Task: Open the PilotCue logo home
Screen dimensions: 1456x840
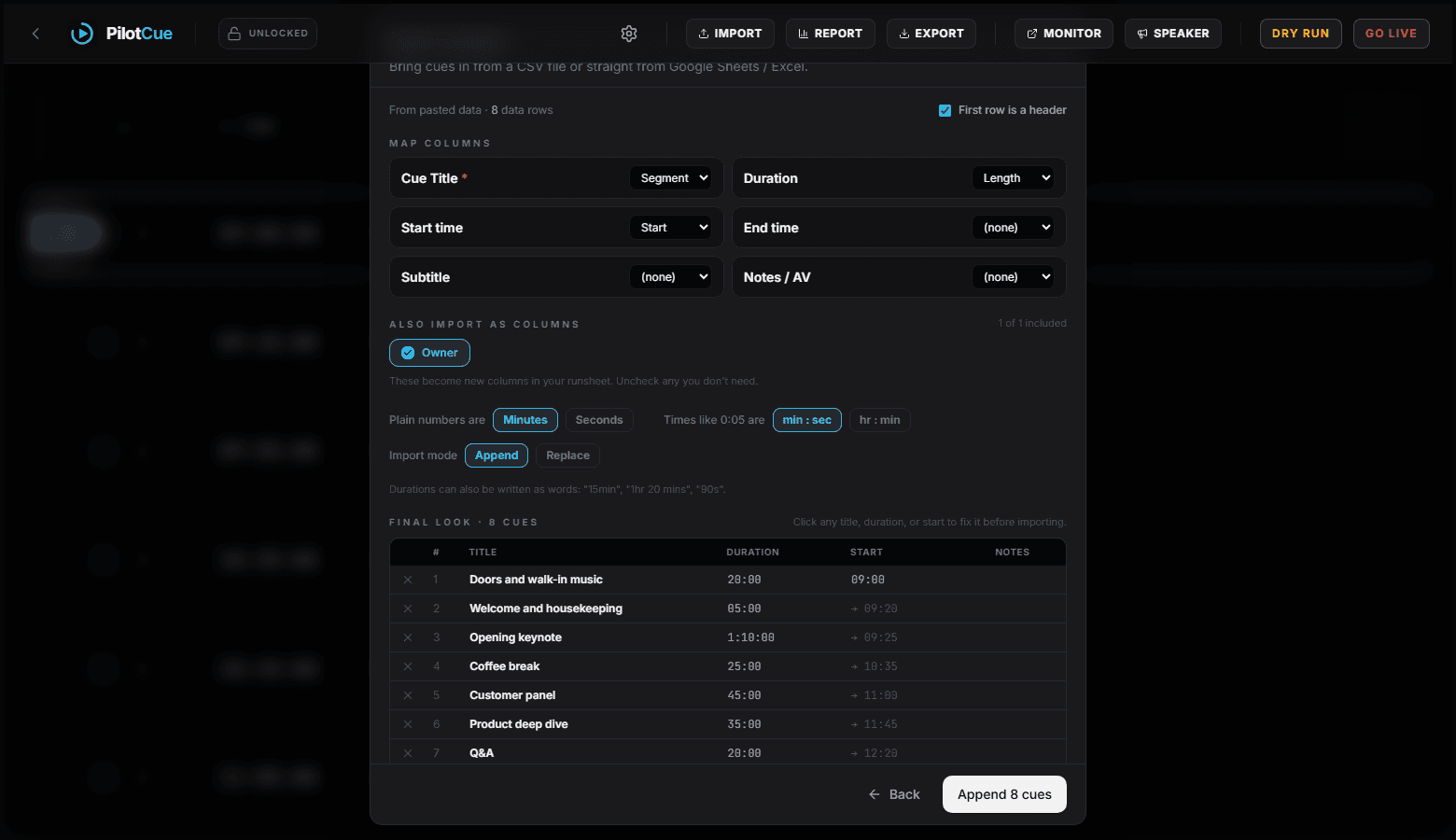Action: (x=122, y=34)
